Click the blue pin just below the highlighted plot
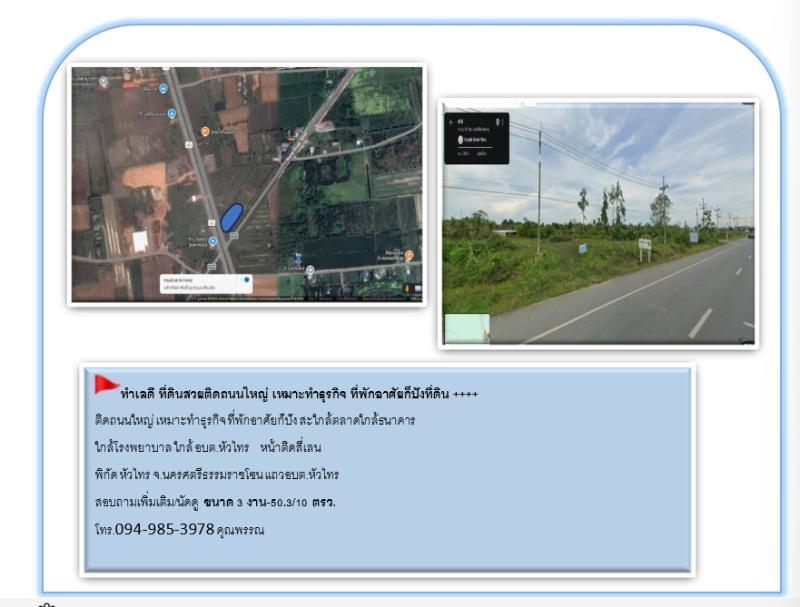This screenshot has height=607, width=800. pos(213,241)
